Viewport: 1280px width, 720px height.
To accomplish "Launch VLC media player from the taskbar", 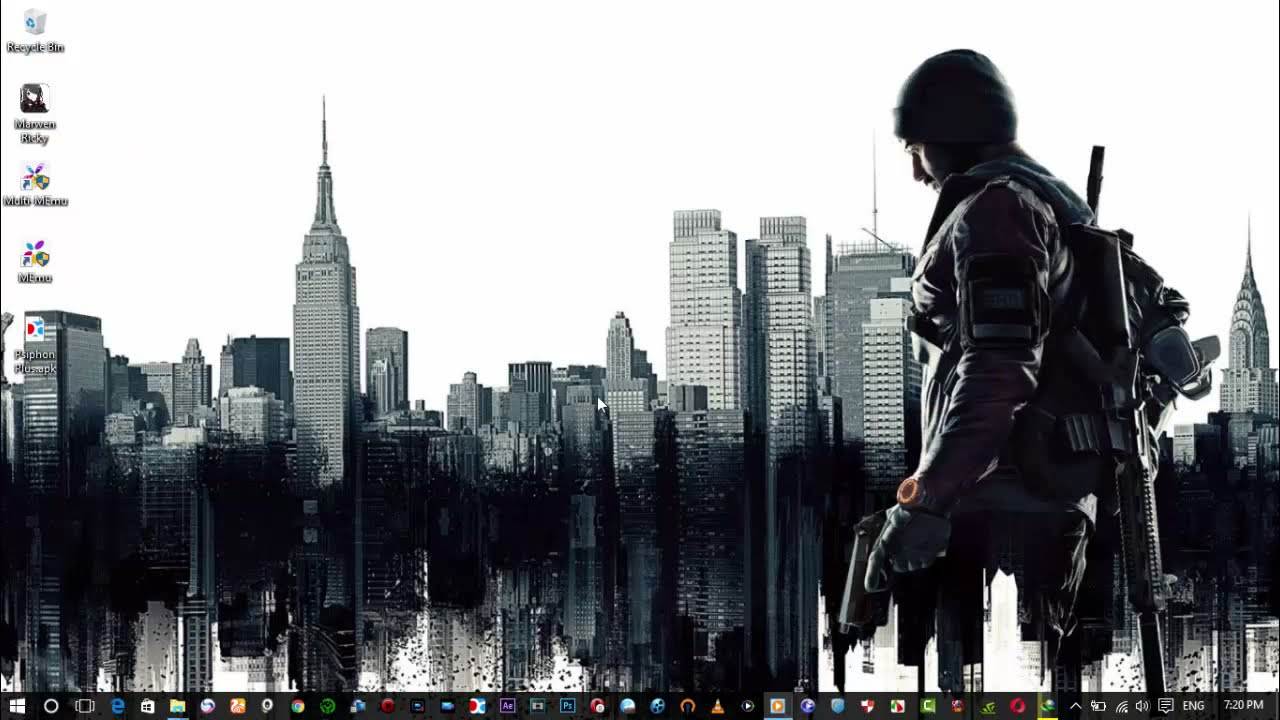I will [717, 706].
